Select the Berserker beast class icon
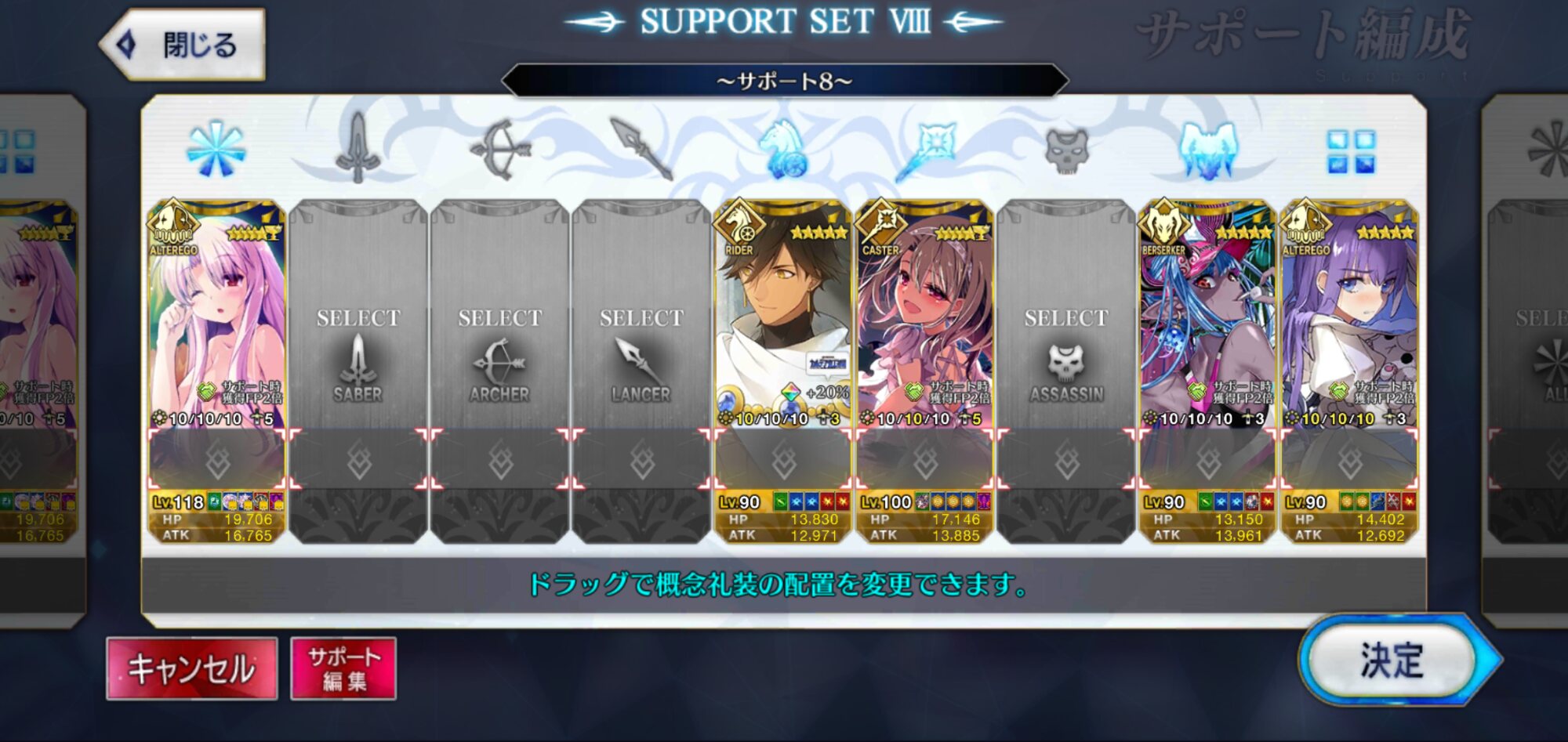This screenshot has width=1568, height=742. point(1208,149)
